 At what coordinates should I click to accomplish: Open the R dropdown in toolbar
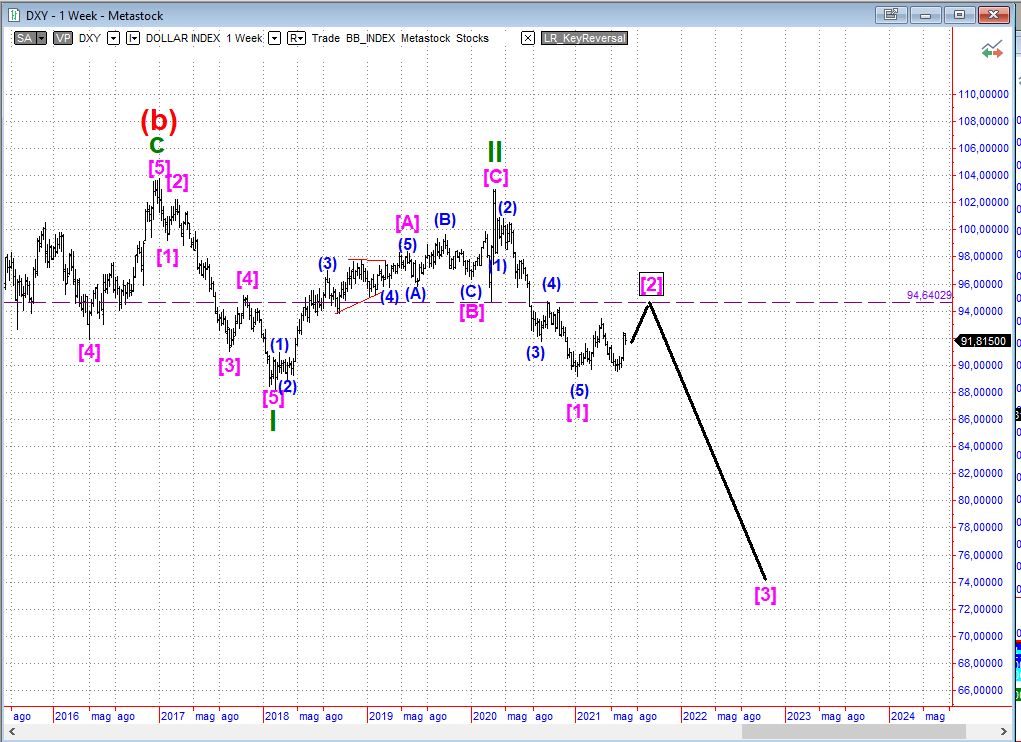tap(296, 38)
